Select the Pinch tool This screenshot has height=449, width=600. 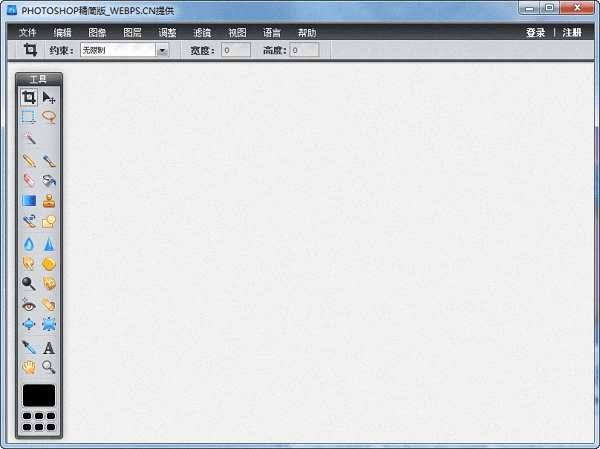[49, 324]
